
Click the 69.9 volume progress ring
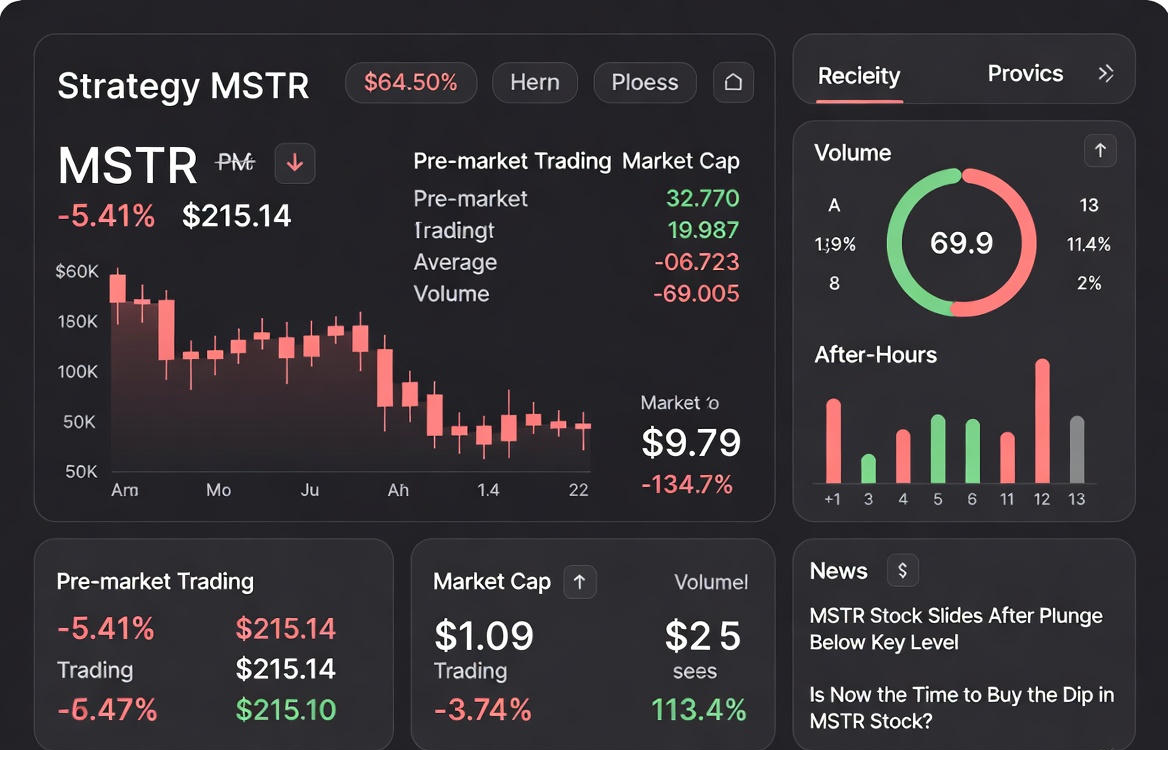(x=961, y=242)
